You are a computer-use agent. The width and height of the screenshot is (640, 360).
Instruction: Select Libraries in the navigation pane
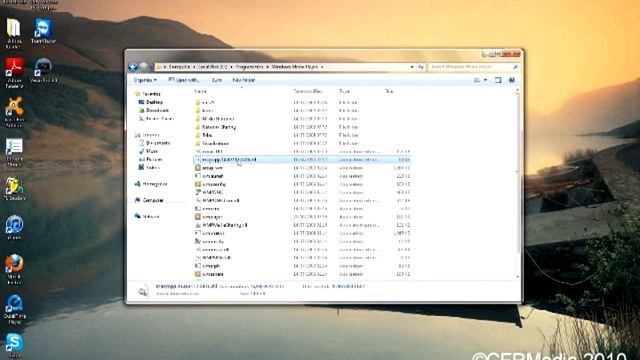point(147,135)
